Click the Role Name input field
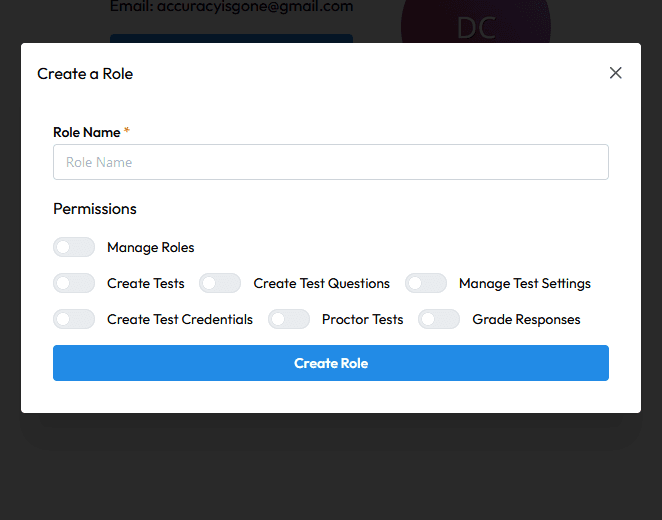Viewport: 662px width, 520px height. pos(330,162)
